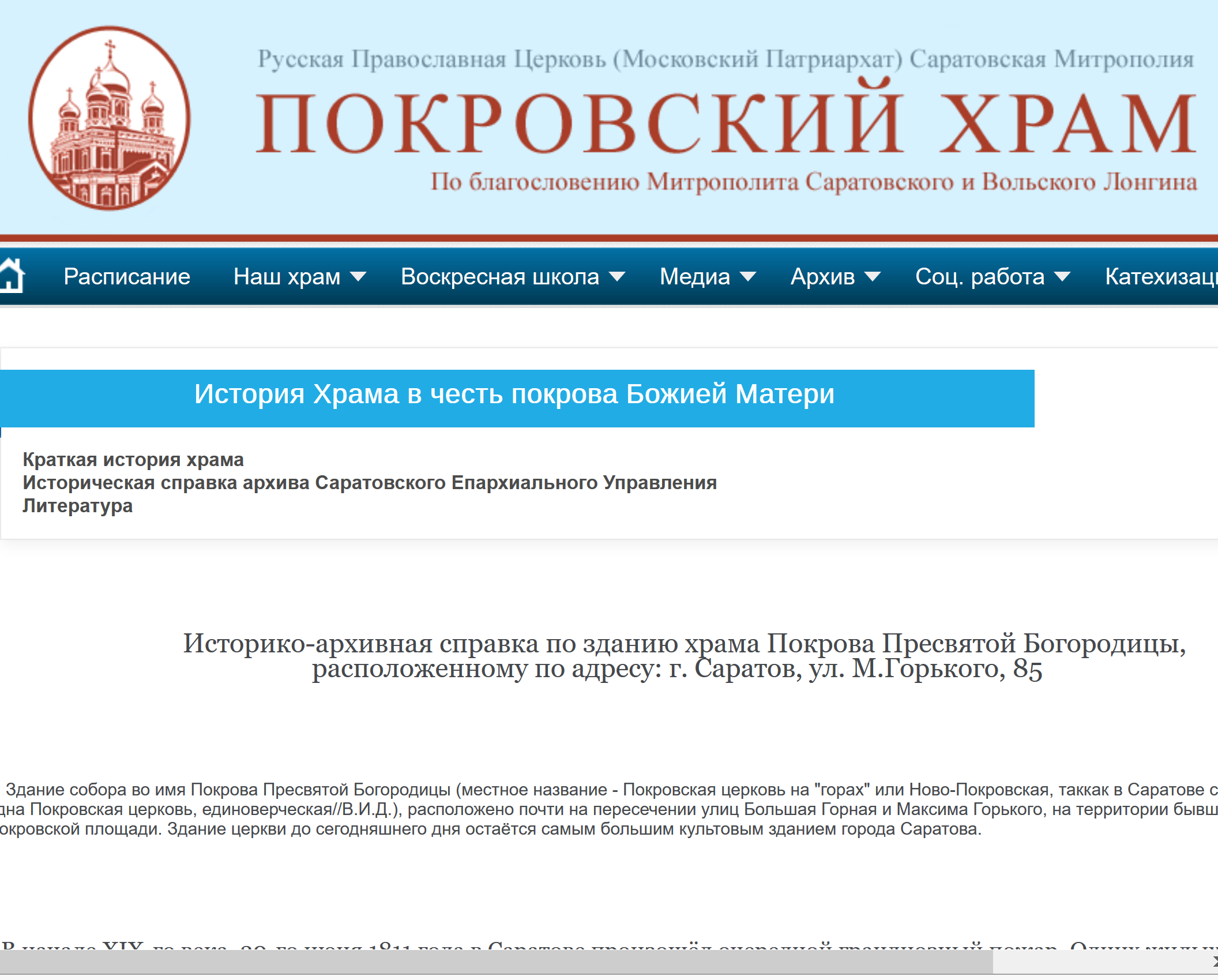Open the Расписание menu item
1218x980 pixels.
click(x=127, y=277)
